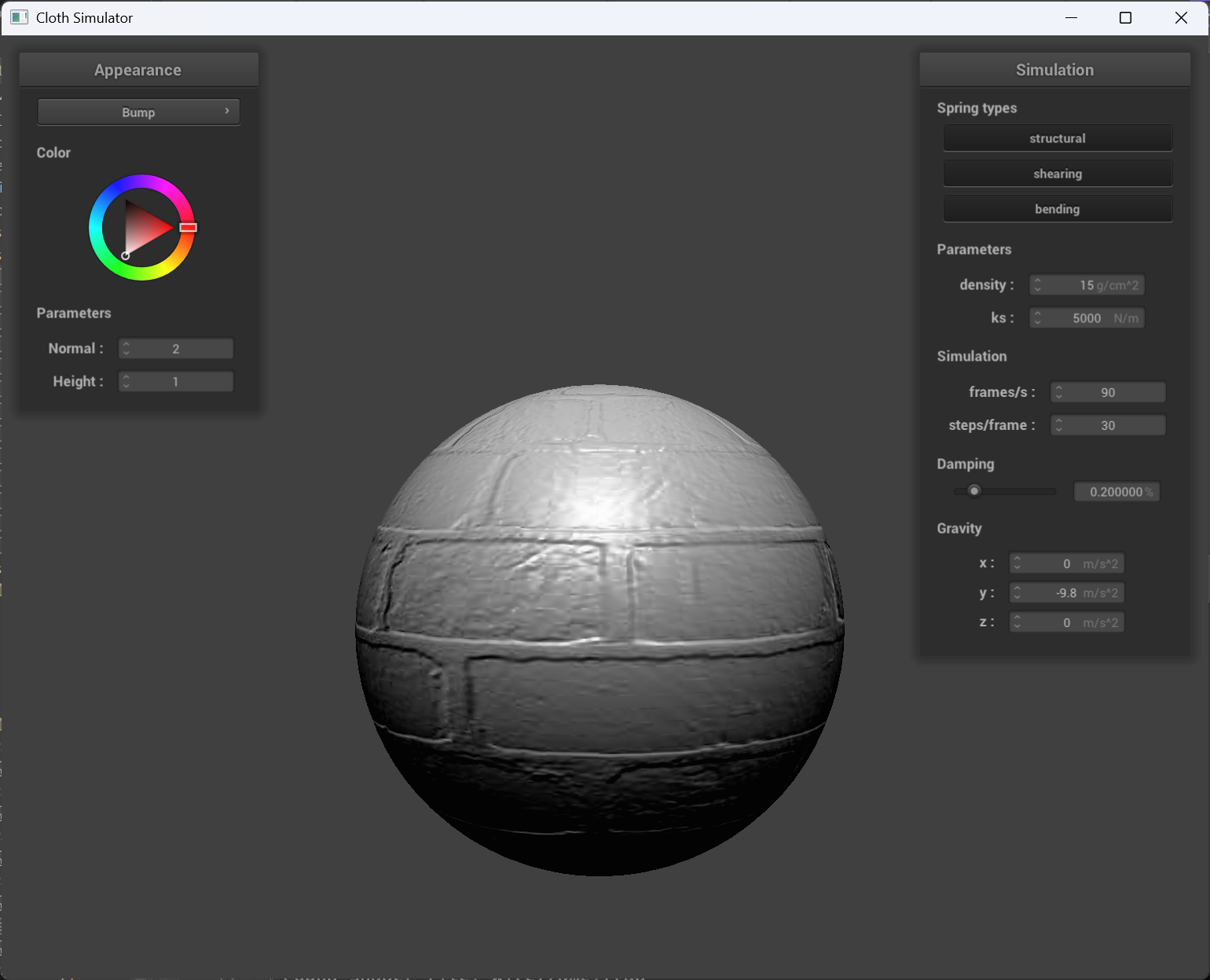Click the Cloth Simulator window icon
Screen dimensions: 1210x980
click(20, 17)
